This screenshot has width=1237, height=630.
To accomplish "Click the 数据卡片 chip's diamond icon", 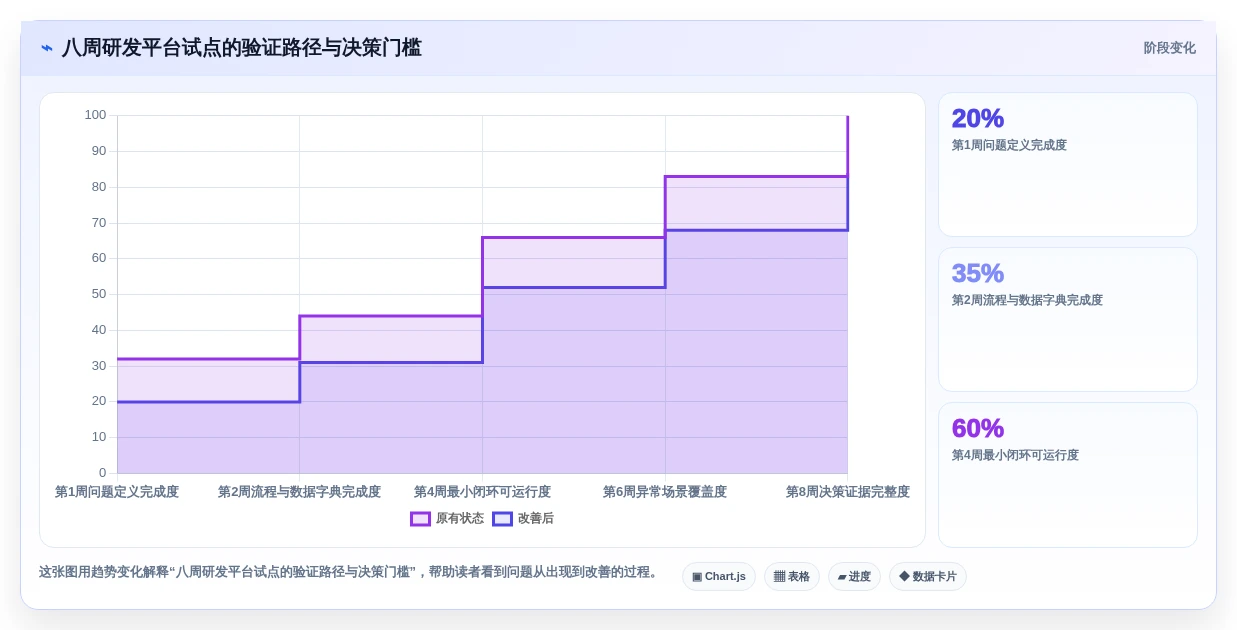I will click(904, 577).
